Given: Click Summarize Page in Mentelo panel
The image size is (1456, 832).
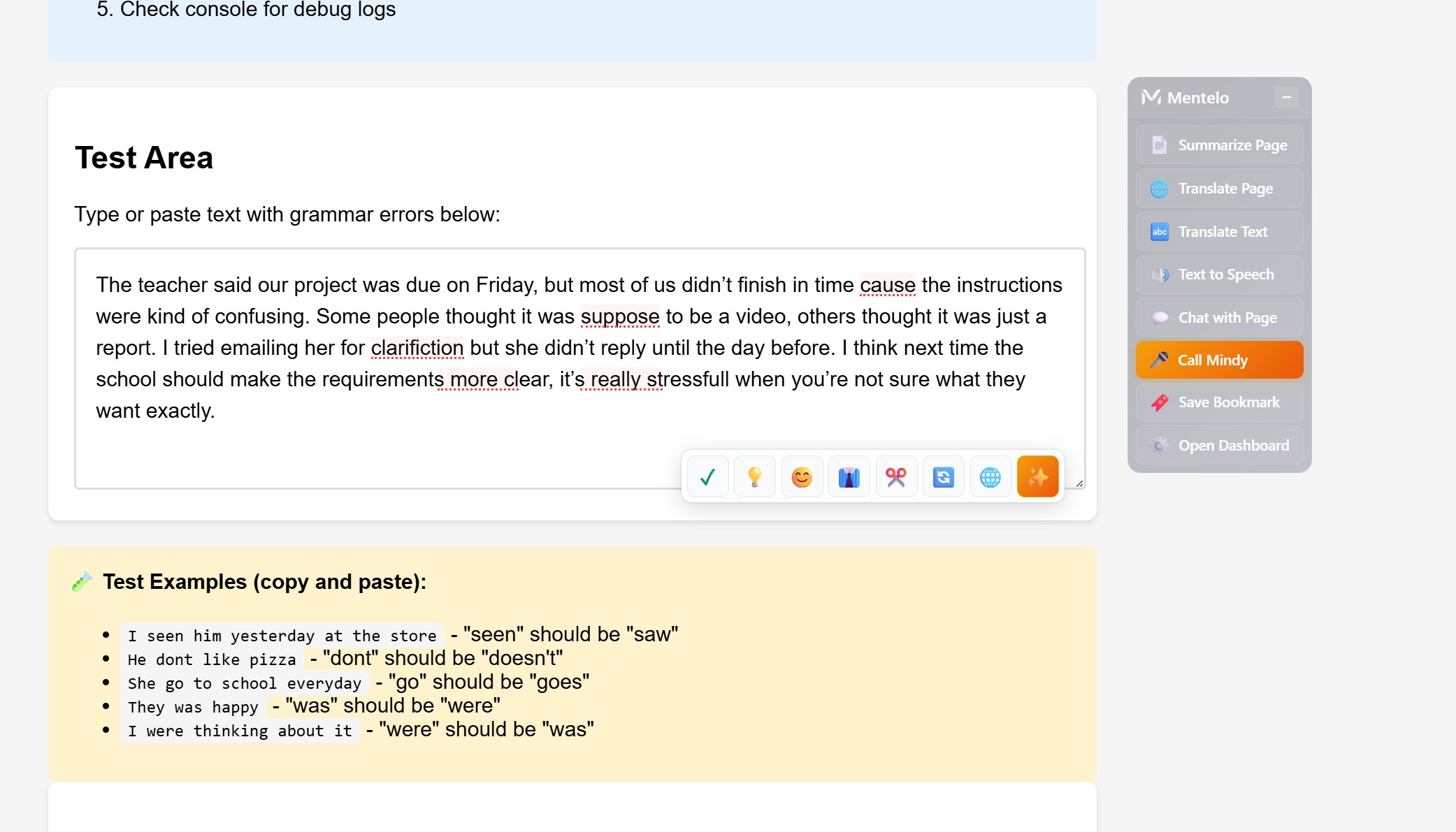Looking at the screenshot, I should tap(1219, 145).
